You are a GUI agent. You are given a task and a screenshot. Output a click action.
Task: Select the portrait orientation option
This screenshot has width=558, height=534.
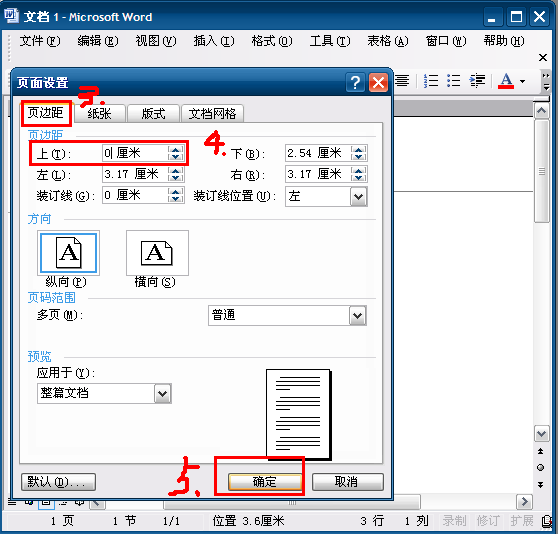(68, 253)
